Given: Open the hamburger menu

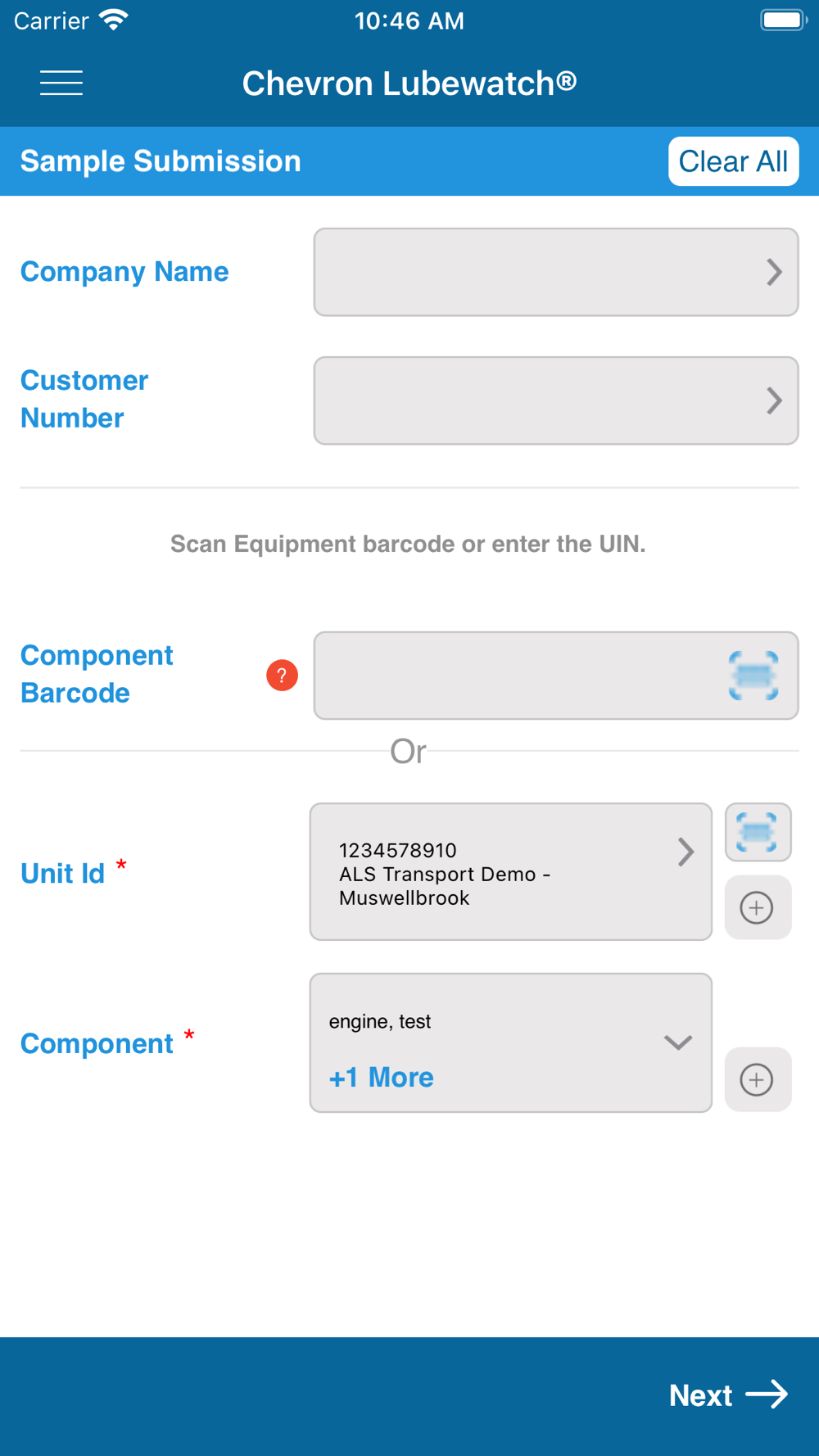Looking at the screenshot, I should coord(61,83).
